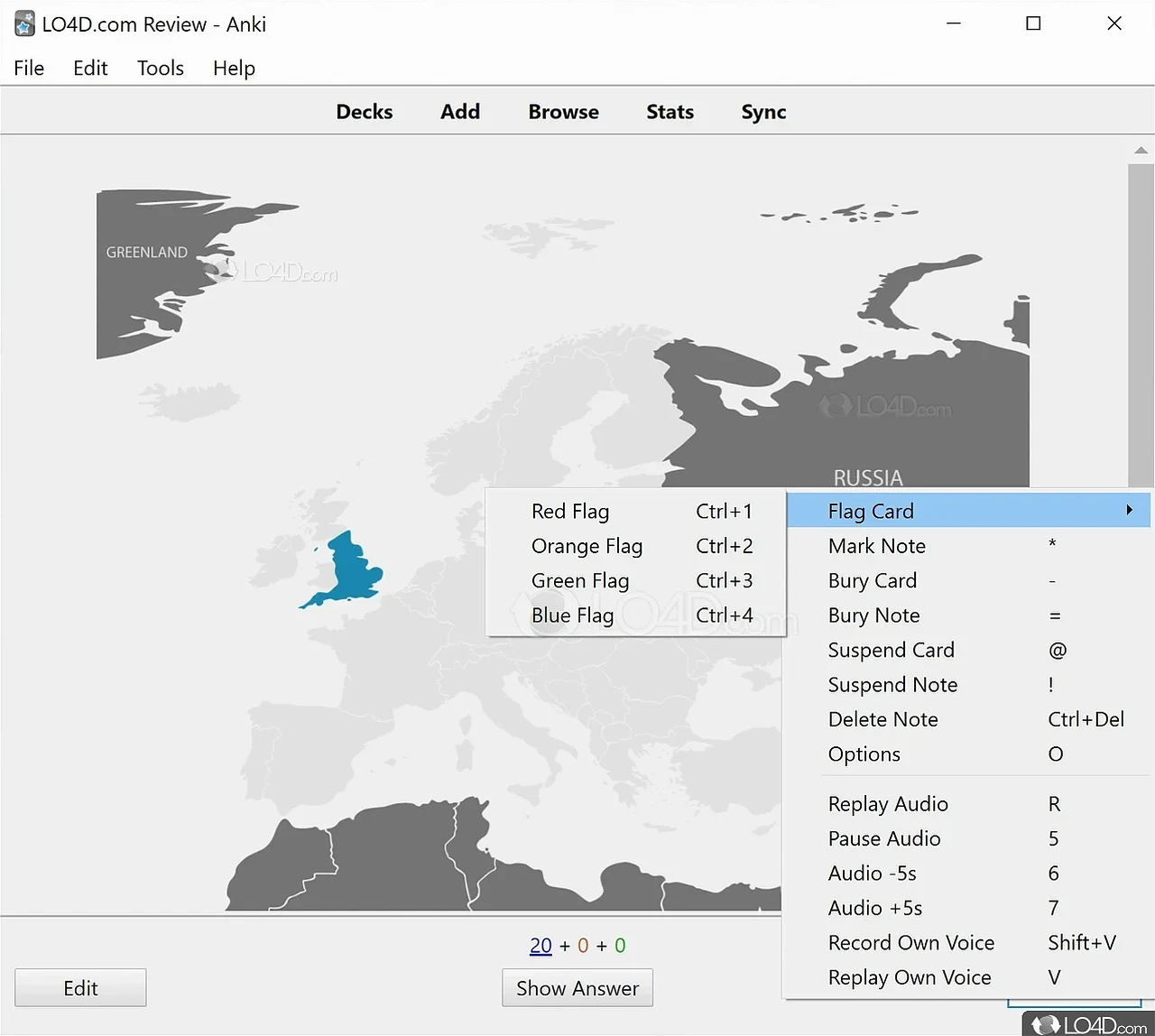Select Record Own Voice menu entry
Image resolution: width=1155 pixels, height=1036 pixels.
point(969,943)
